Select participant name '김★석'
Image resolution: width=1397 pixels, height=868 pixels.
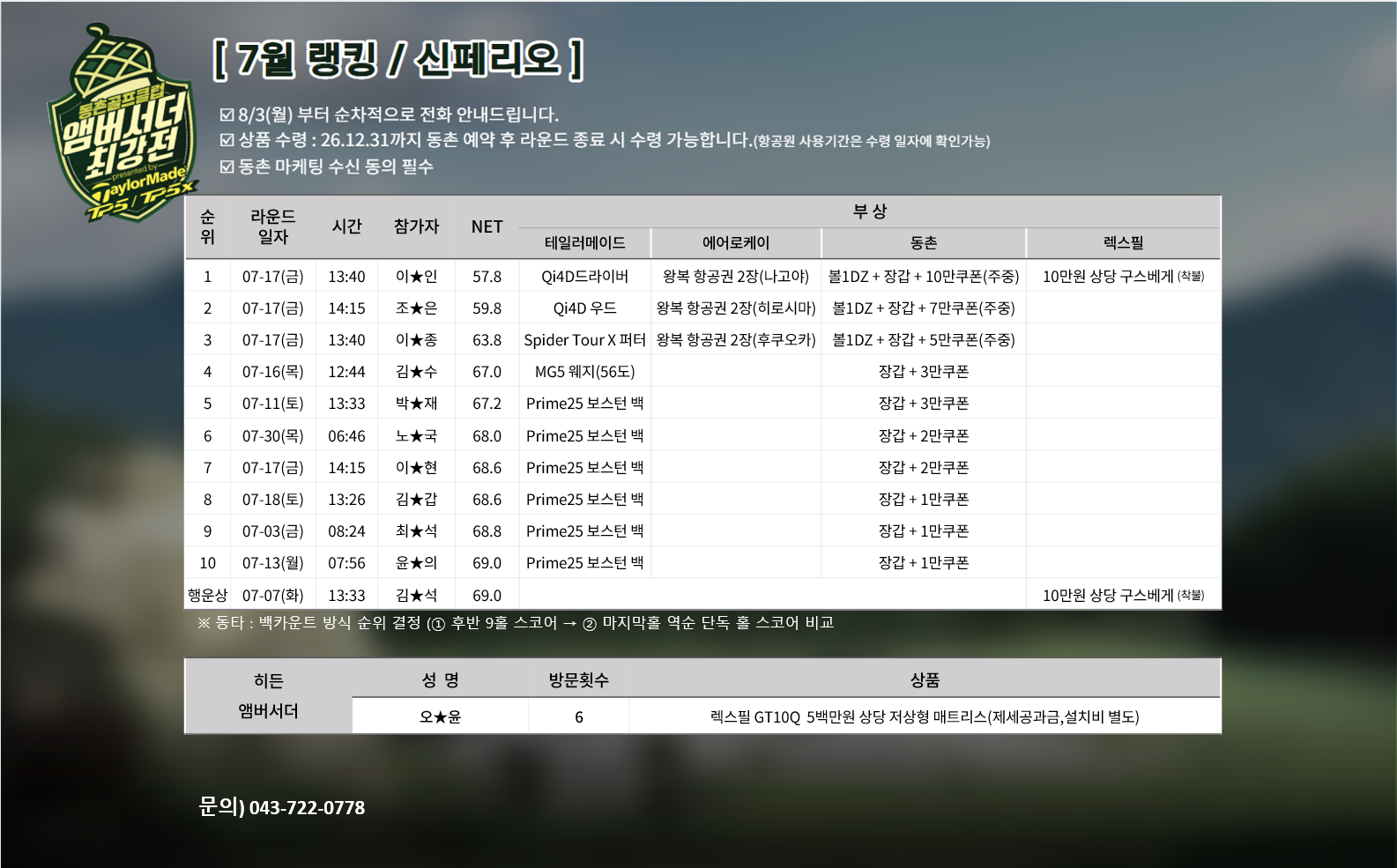[x=416, y=596]
